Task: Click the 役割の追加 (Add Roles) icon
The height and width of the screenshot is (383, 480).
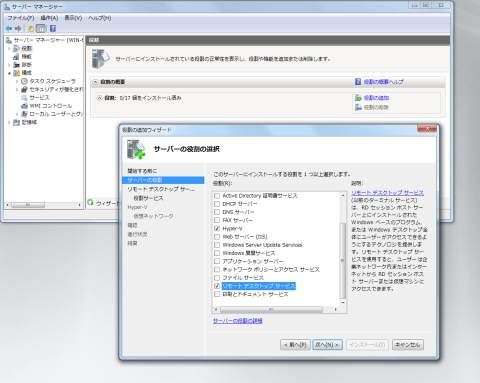Action: pos(358,98)
